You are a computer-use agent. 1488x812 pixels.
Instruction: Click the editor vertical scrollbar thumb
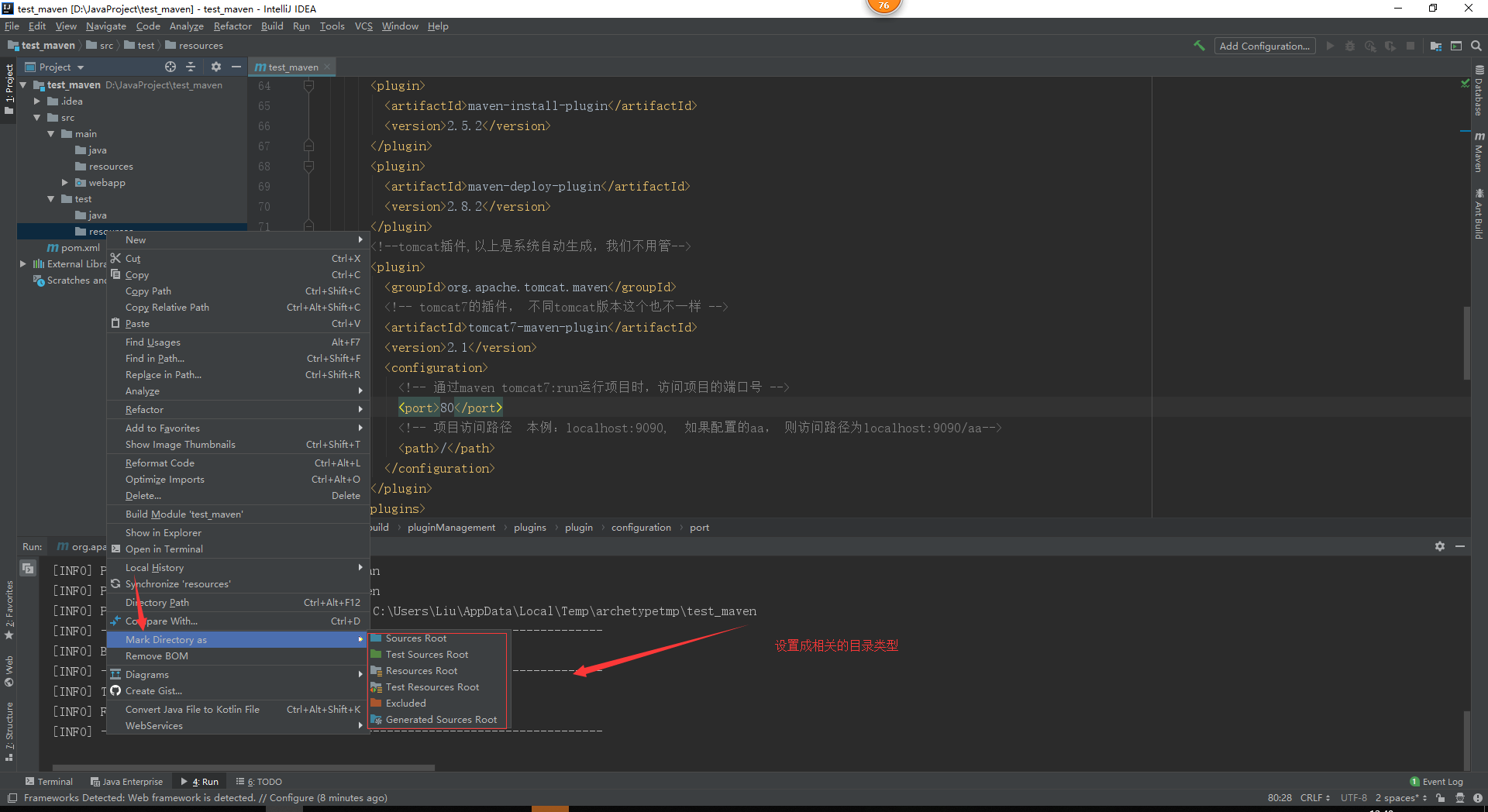[x=1466, y=342]
